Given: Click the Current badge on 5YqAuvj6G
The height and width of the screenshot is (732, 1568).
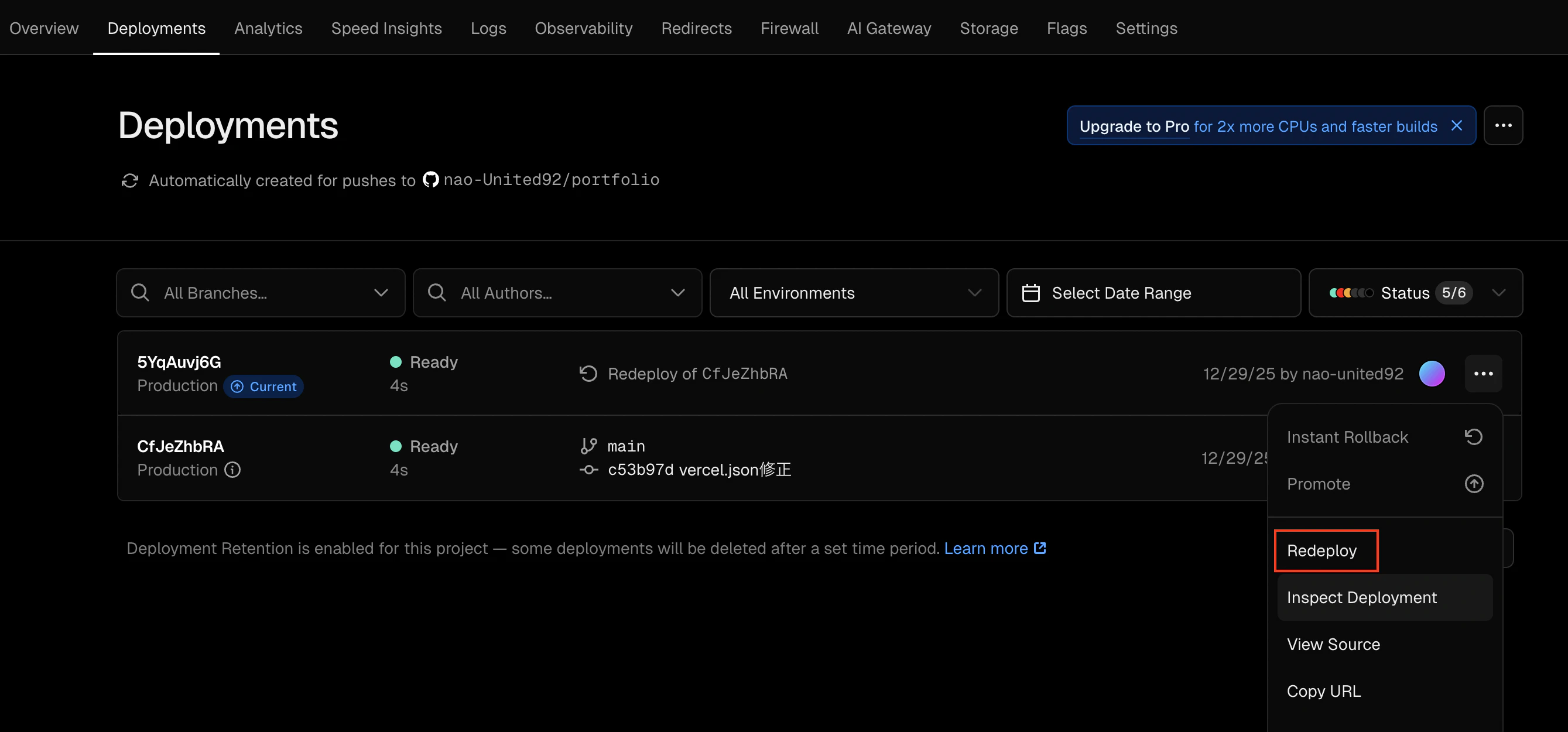Looking at the screenshot, I should [x=263, y=386].
